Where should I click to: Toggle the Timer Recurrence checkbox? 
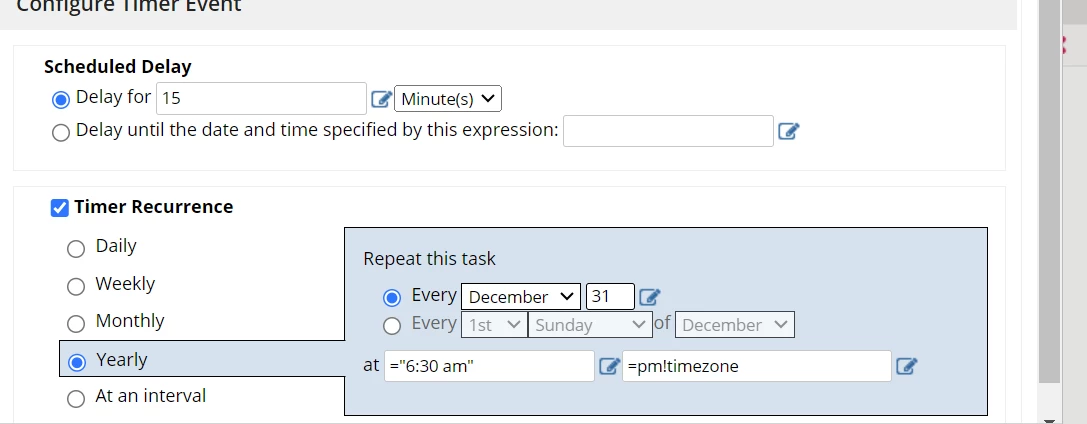(60, 208)
